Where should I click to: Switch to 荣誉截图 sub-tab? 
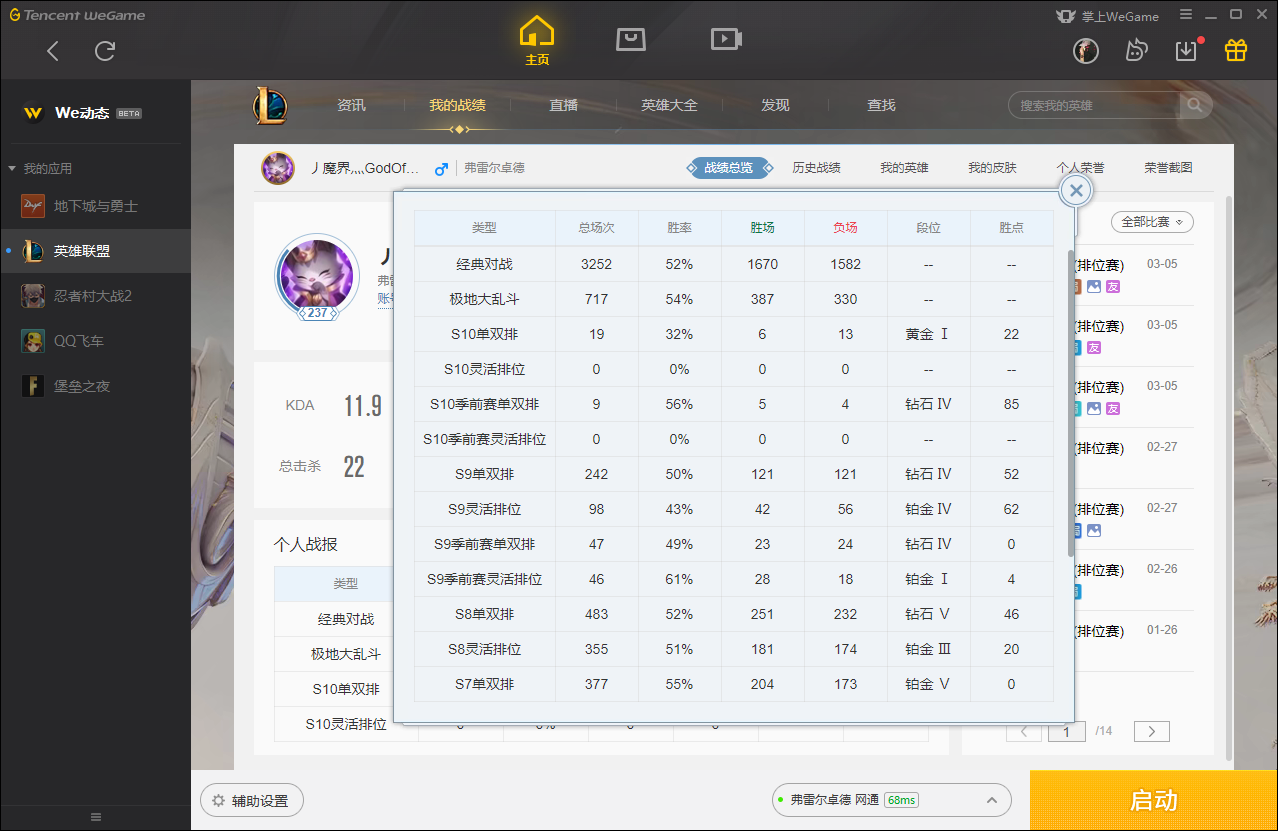(x=1168, y=168)
